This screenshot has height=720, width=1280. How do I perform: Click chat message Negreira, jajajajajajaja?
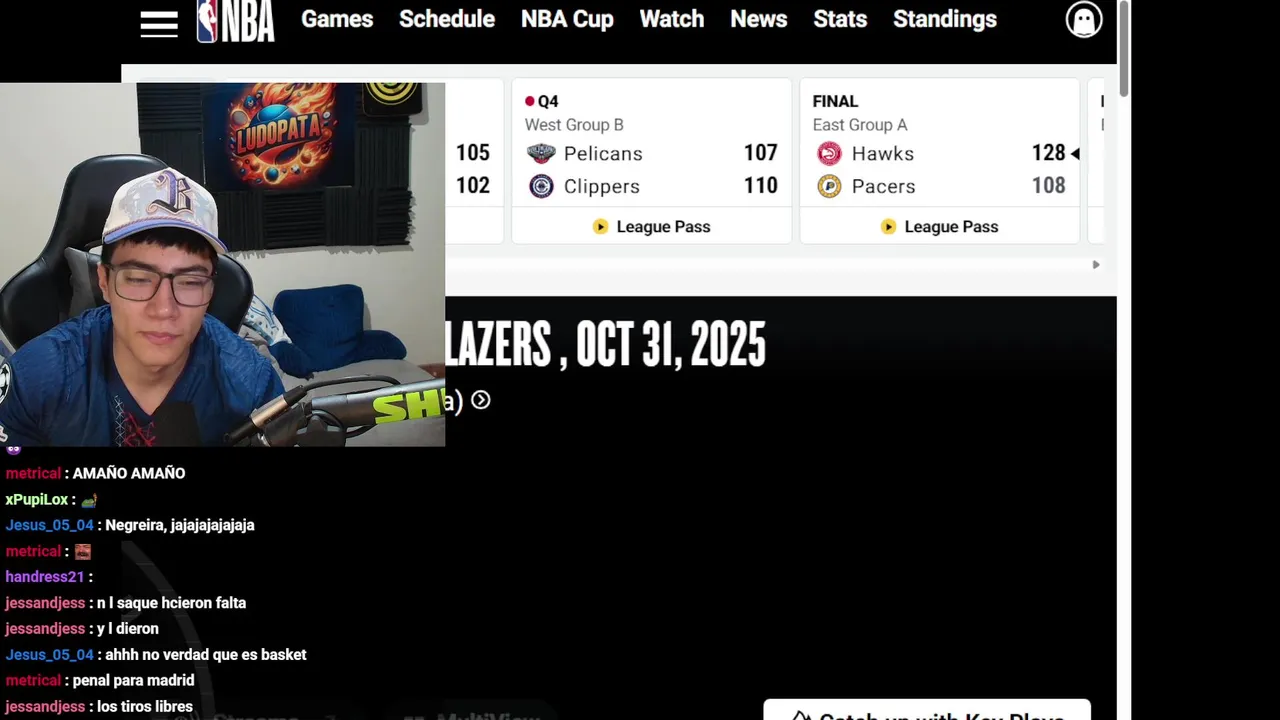click(x=180, y=525)
